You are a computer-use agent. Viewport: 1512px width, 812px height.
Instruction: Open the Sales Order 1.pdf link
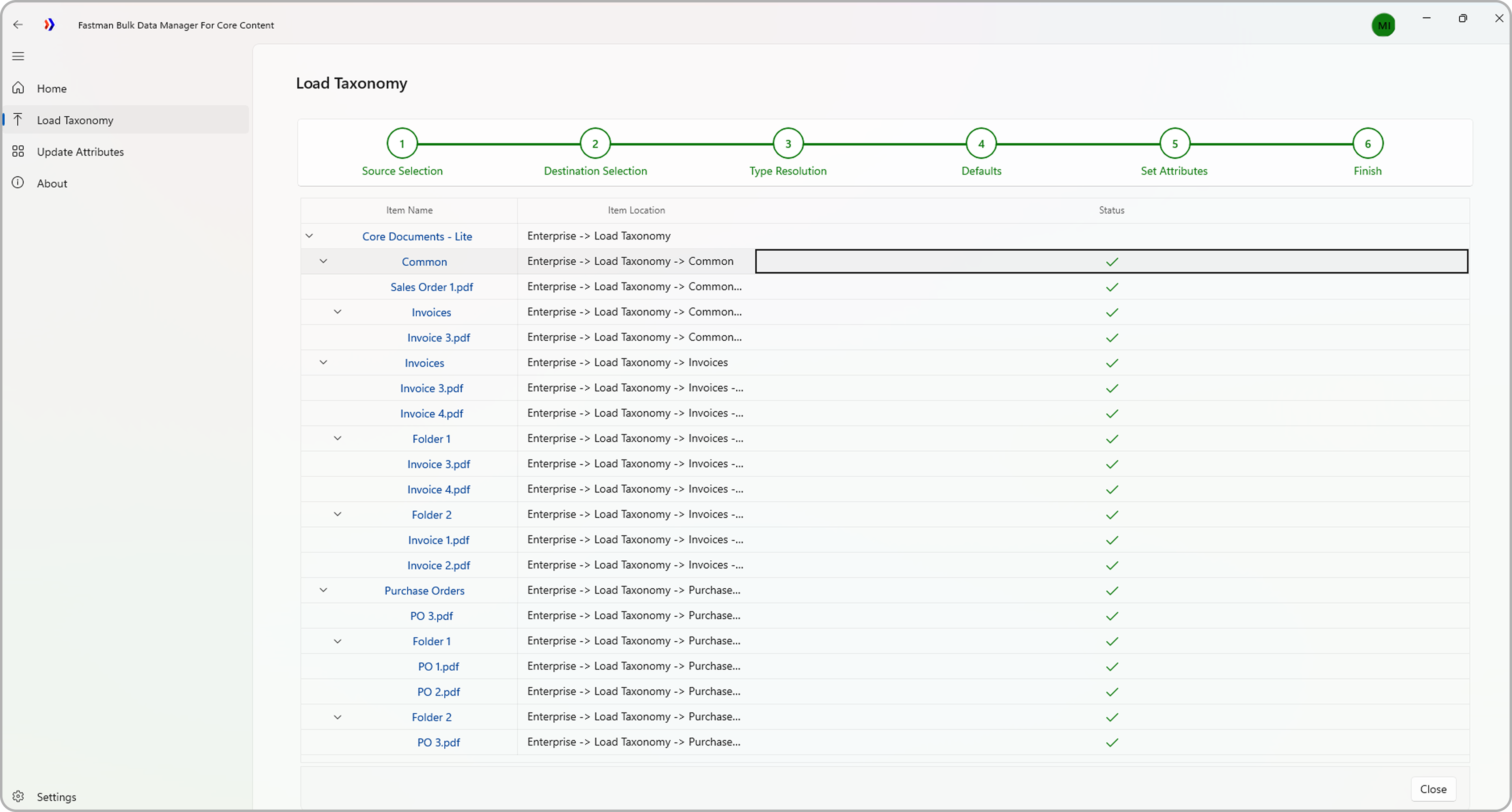pos(431,287)
